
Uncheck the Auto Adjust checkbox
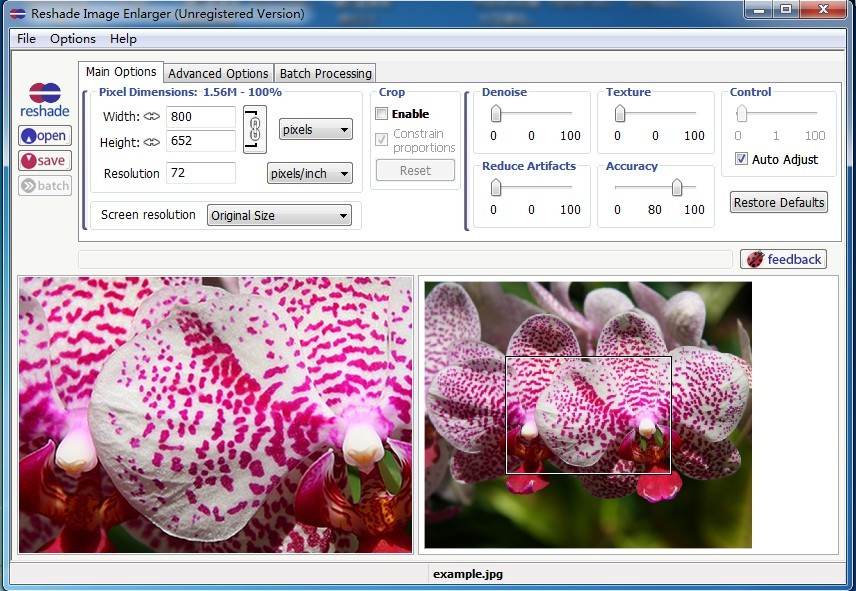[x=741, y=159]
